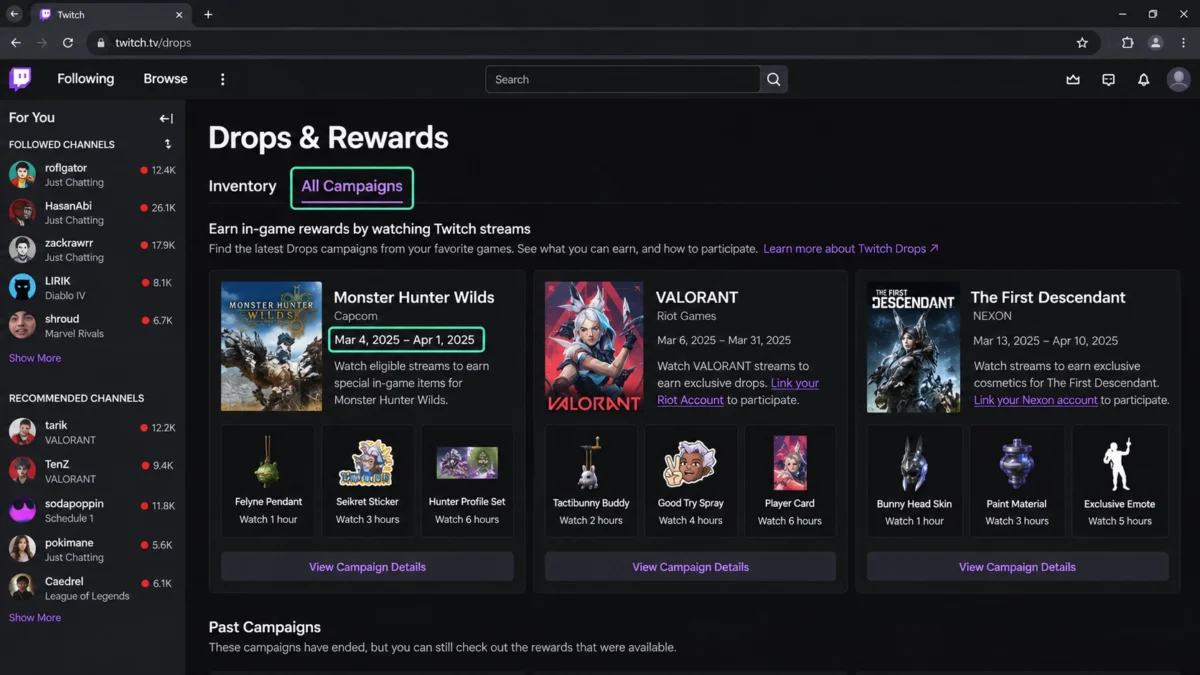Click the Past Campaigns heading
1200x675 pixels.
(x=265, y=627)
